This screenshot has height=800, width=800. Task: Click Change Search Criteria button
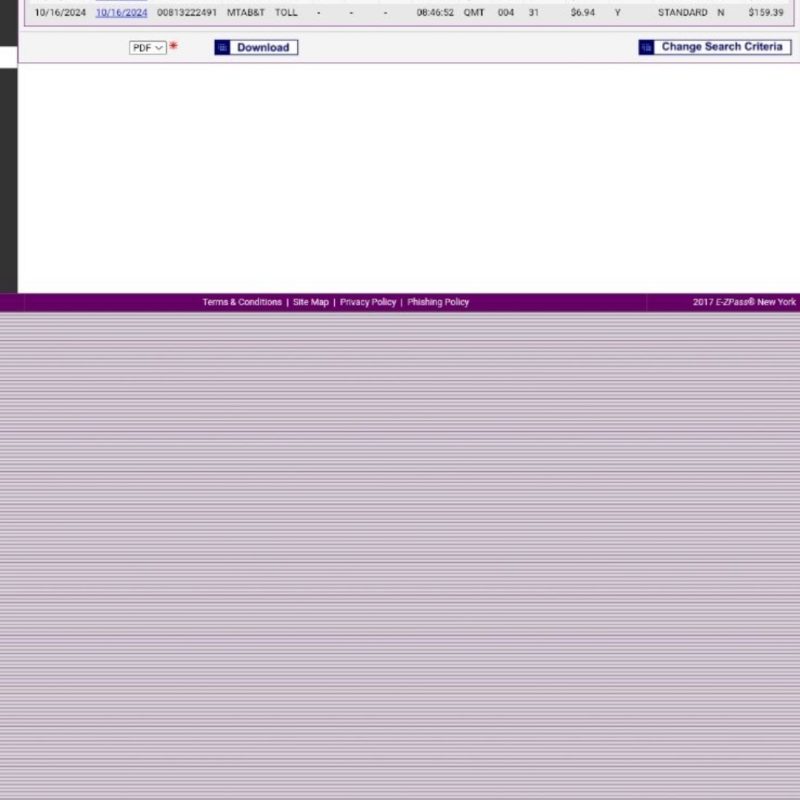pyautogui.click(x=715, y=47)
